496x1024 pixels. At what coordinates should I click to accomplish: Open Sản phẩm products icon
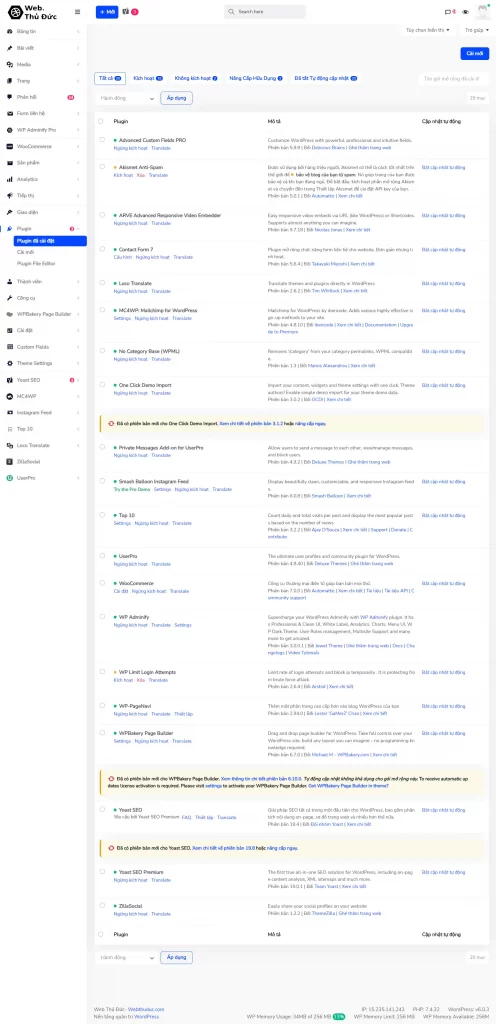10,163
